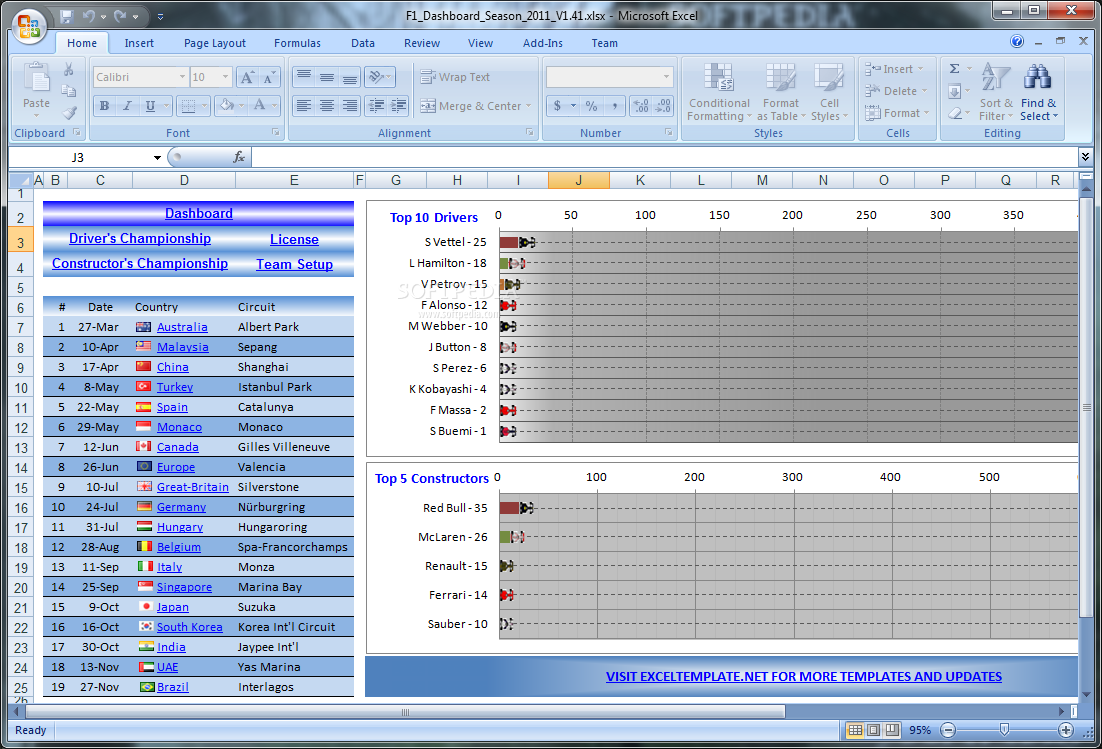Switch to the Data tab

(x=363, y=43)
